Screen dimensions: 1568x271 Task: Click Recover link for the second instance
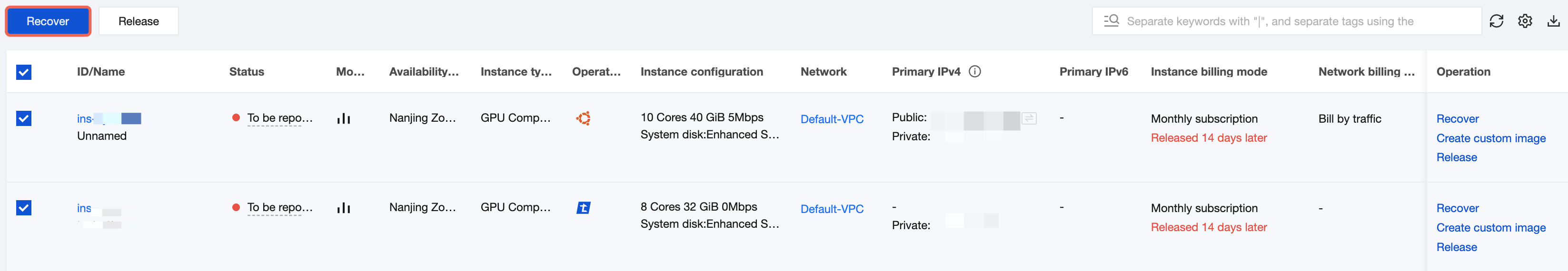click(x=1457, y=208)
